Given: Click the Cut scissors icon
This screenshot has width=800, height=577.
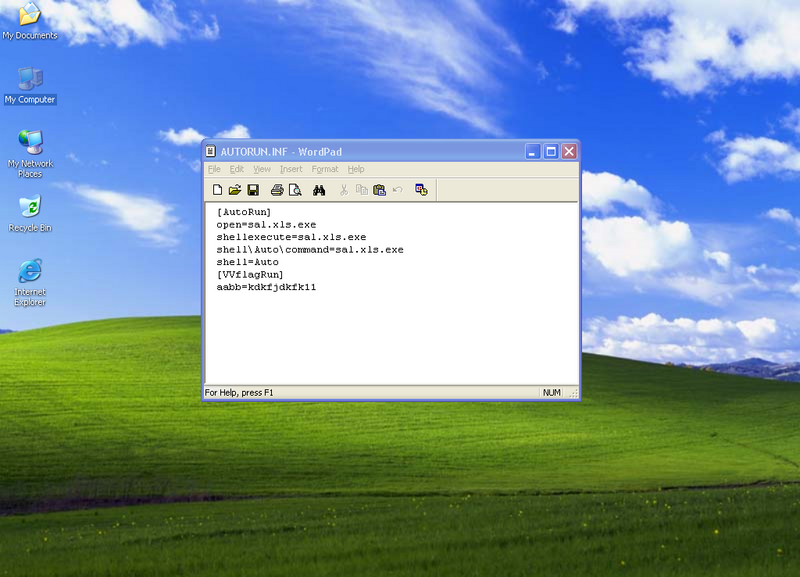Looking at the screenshot, I should coord(344,190).
